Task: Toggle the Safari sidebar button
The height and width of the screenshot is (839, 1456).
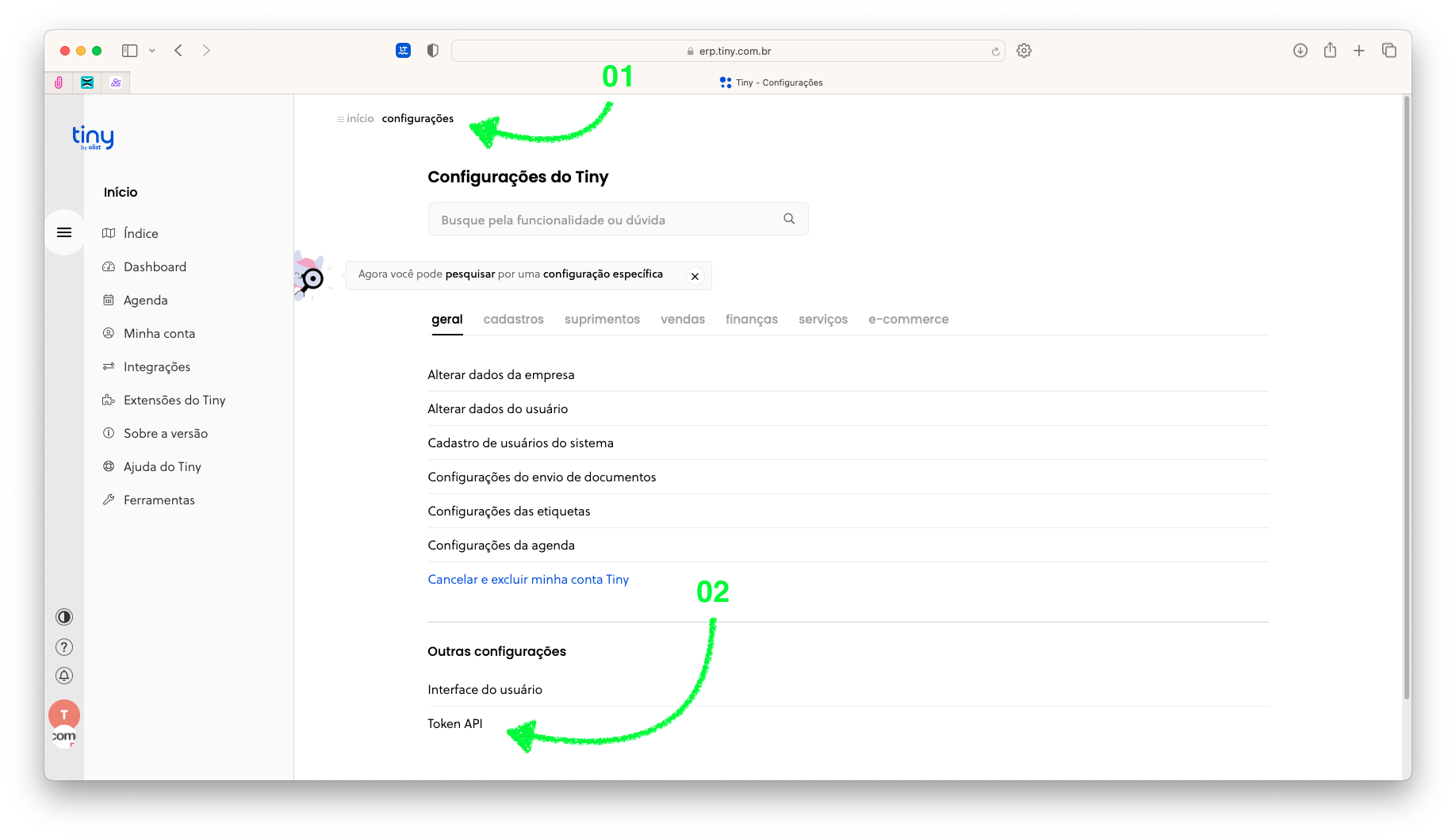Action: click(x=130, y=51)
